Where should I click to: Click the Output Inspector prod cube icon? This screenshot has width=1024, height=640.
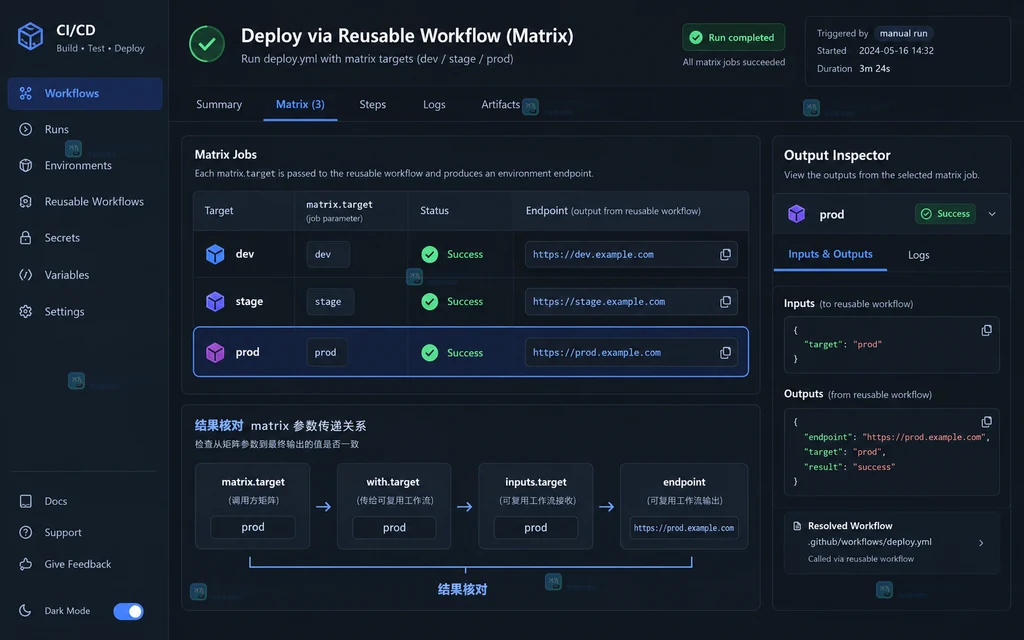coord(796,214)
